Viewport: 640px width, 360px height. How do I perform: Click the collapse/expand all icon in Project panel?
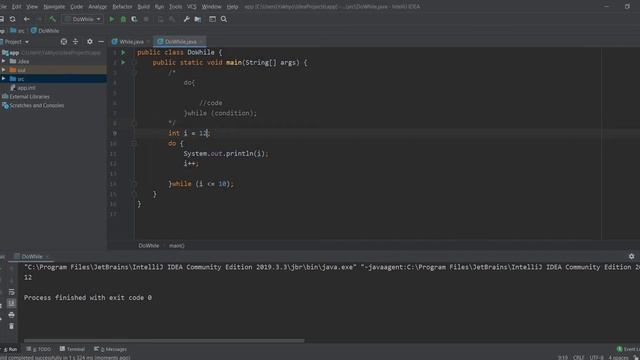[x=76, y=42]
